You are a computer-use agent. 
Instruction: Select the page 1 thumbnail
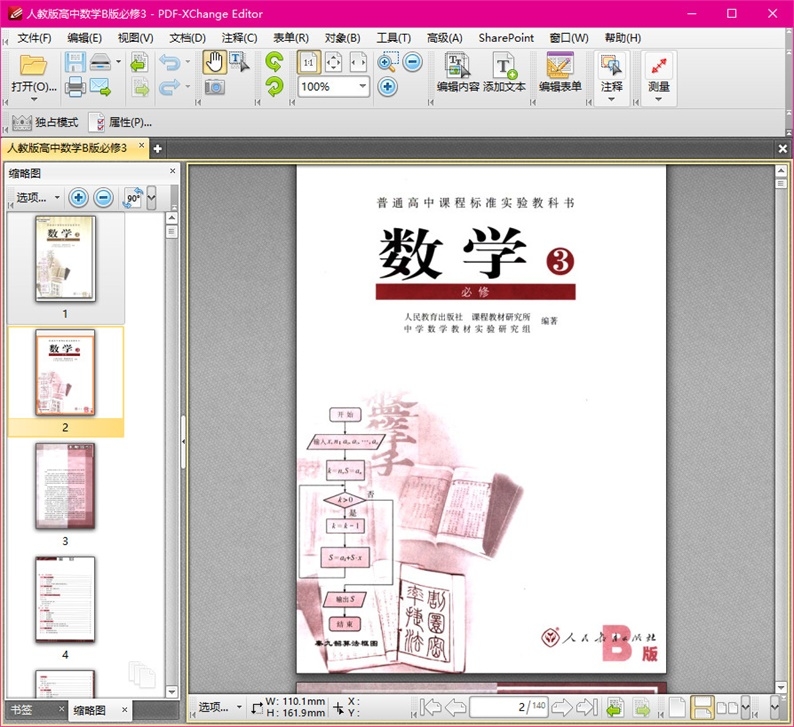(65, 259)
